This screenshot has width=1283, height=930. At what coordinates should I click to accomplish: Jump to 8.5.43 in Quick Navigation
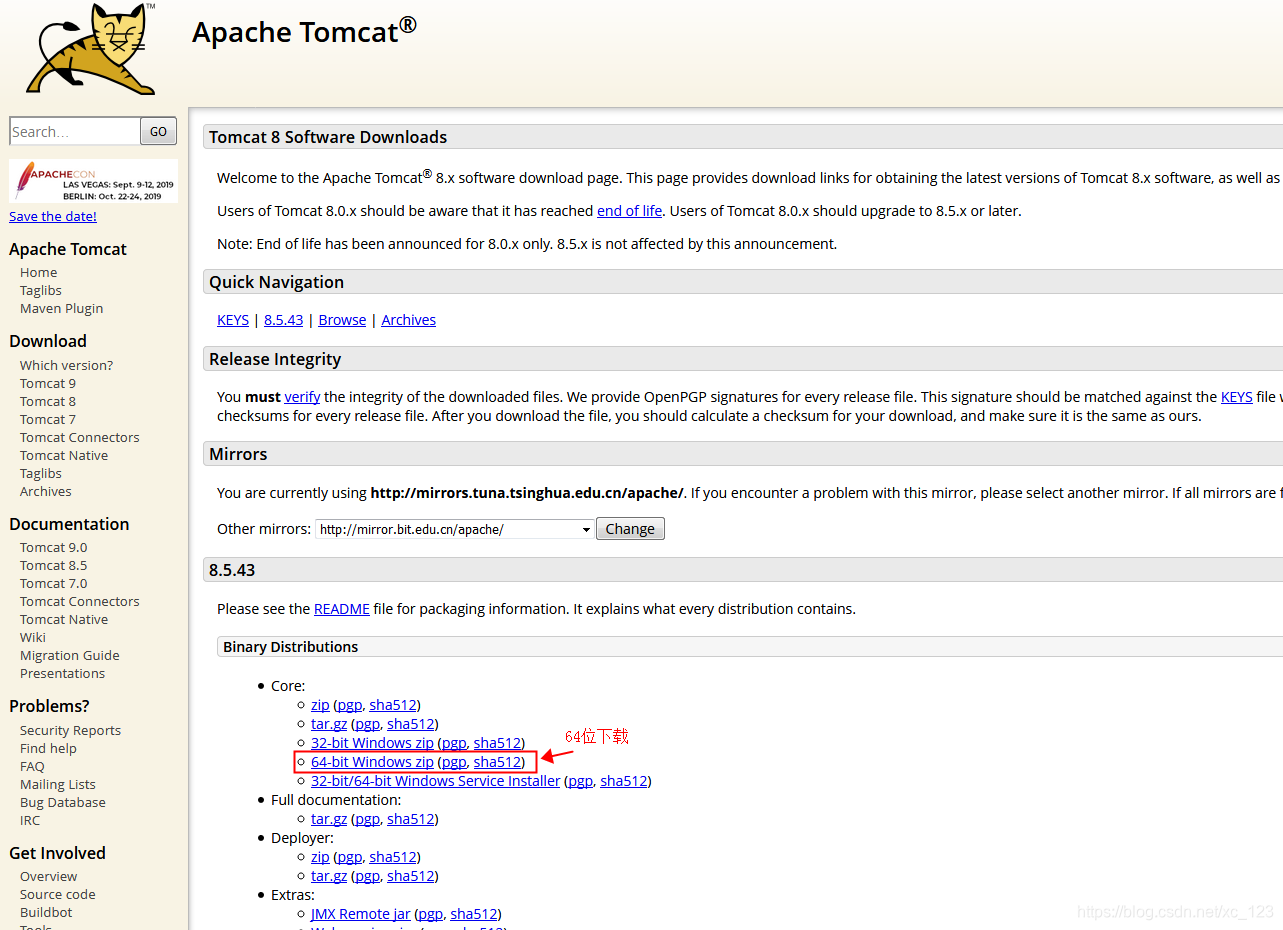click(283, 320)
